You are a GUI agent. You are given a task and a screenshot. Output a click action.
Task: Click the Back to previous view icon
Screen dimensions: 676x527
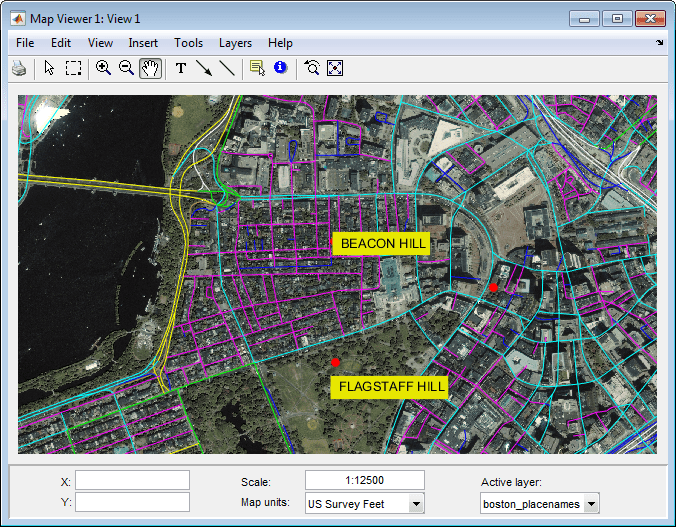[x=312, y=68]
